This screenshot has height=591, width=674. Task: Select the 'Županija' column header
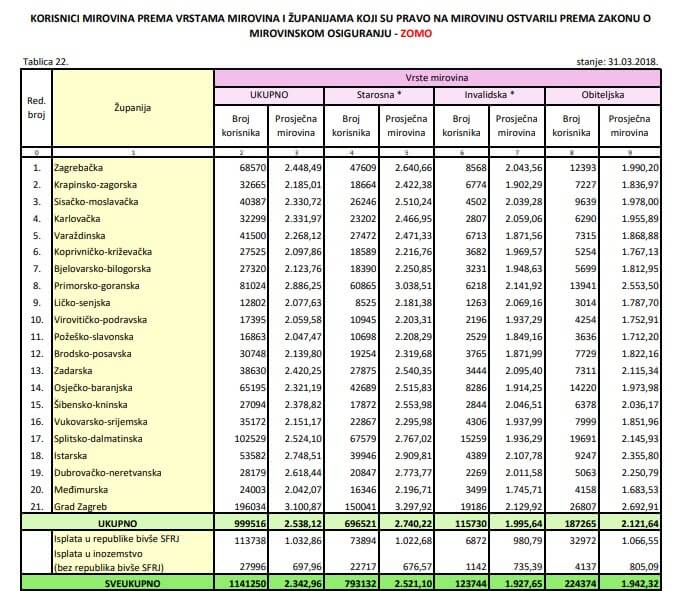132,108
